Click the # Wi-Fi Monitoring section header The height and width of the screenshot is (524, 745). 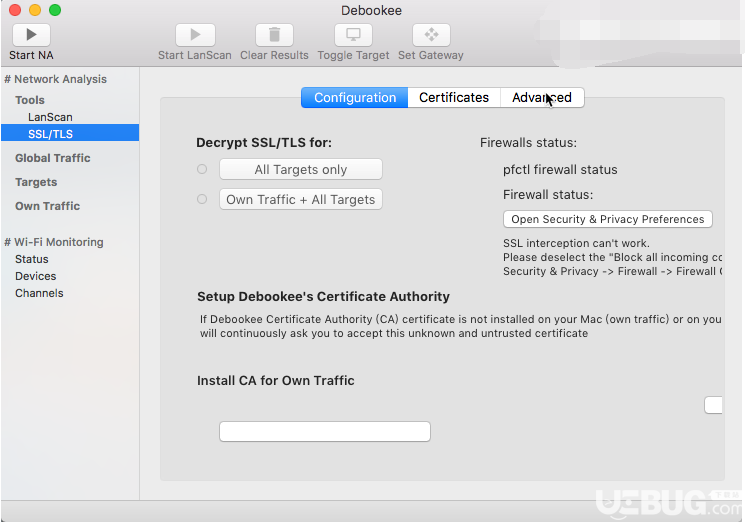click(54, 242)
